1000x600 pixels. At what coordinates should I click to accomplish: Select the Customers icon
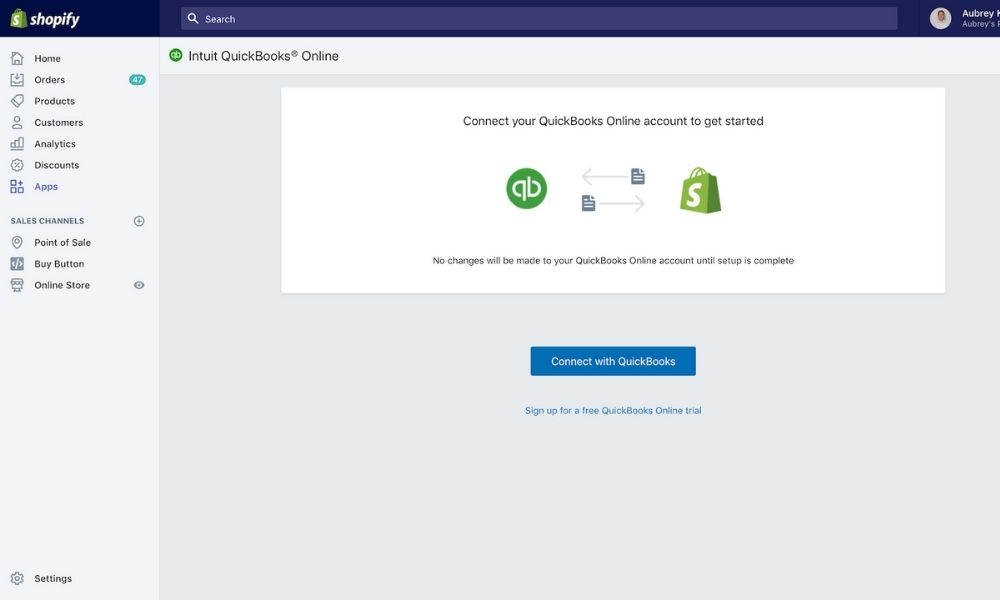16,121
